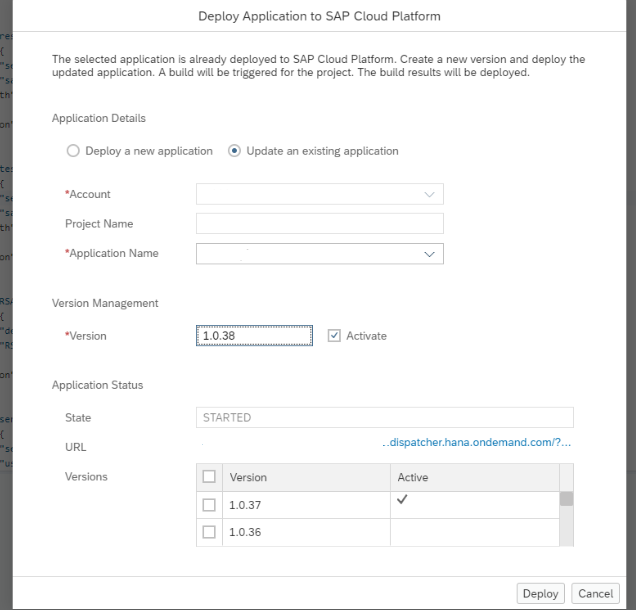Click the Version field showing 1.0.38
This screenshot has width=636, height=610.
pyautogui.click(x=254, y=335)
